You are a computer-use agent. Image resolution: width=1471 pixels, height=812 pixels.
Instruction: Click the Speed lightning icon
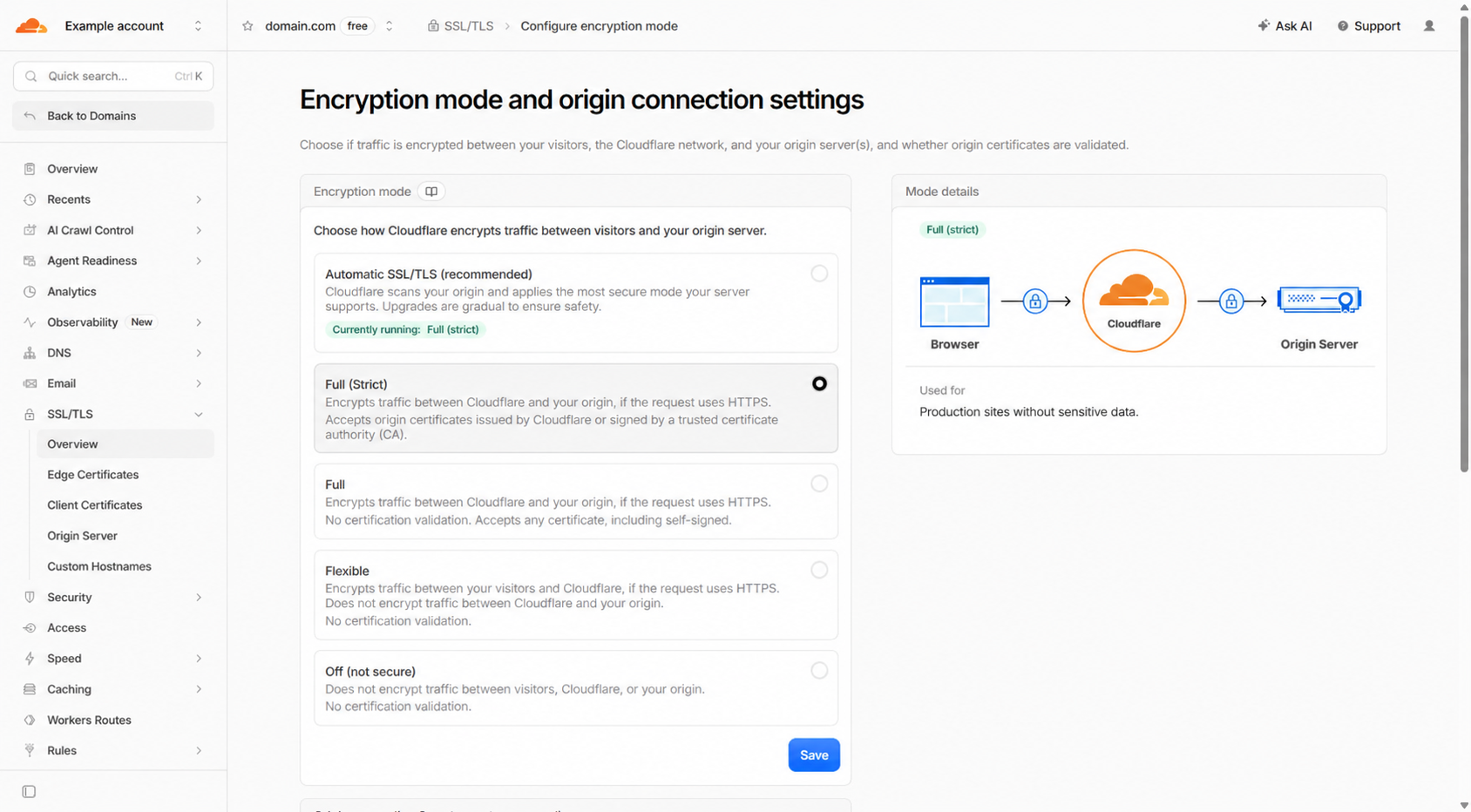click(30, 659)
